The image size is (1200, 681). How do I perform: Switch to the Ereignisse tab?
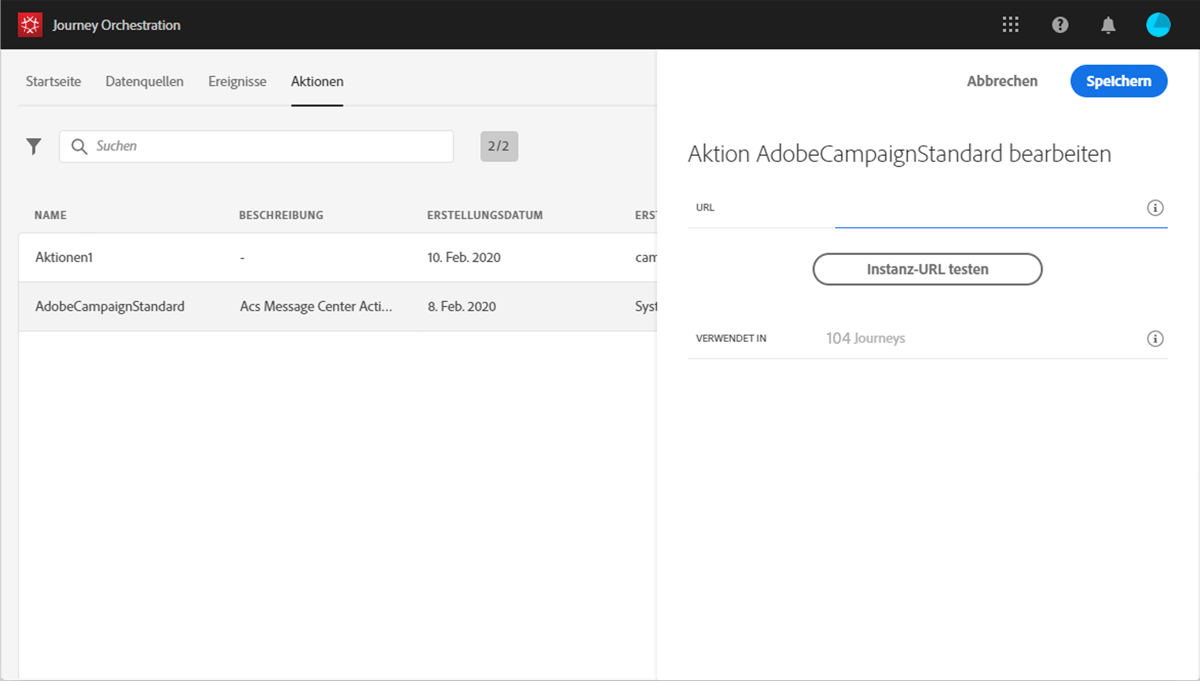click(237, 81)
